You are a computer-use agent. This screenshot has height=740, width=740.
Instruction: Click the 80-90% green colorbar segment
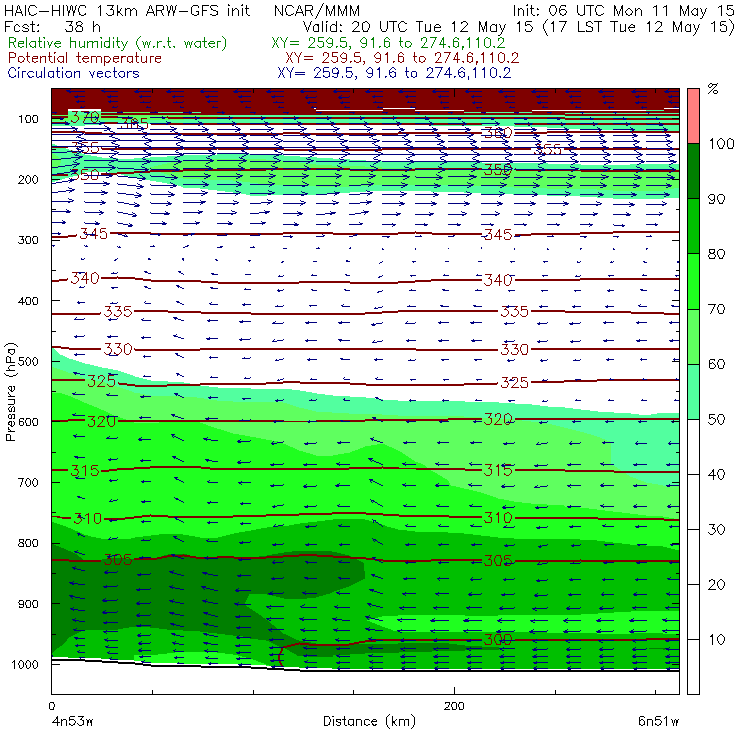pos(693,226)
